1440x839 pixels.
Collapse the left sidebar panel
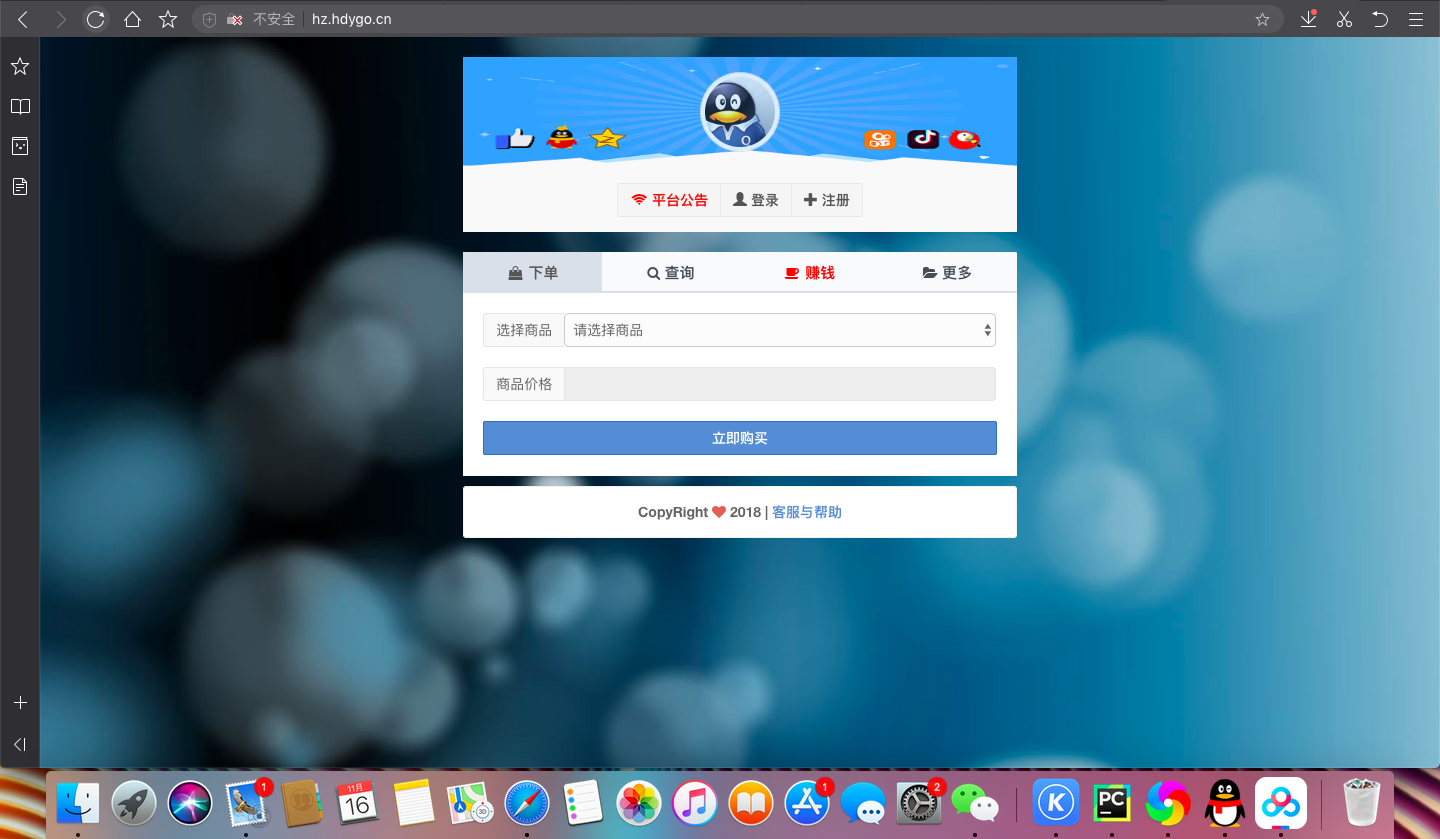click(x=20, y=744)
